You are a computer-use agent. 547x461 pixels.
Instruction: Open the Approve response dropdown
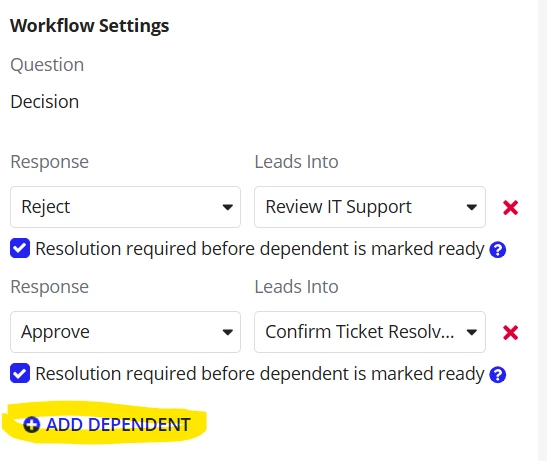click(x=125, y=332)
